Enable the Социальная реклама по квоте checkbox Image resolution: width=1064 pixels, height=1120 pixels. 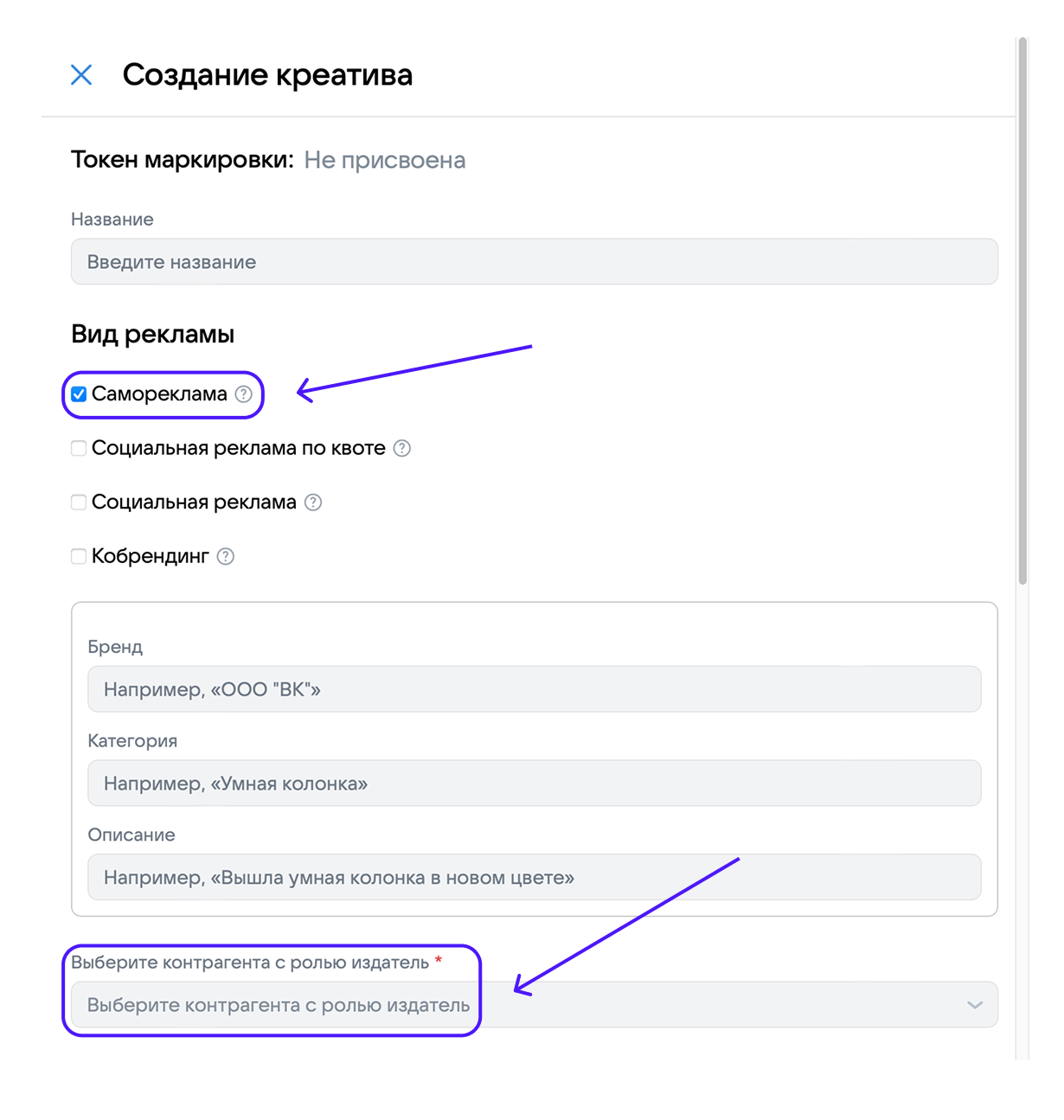(79, 448)
